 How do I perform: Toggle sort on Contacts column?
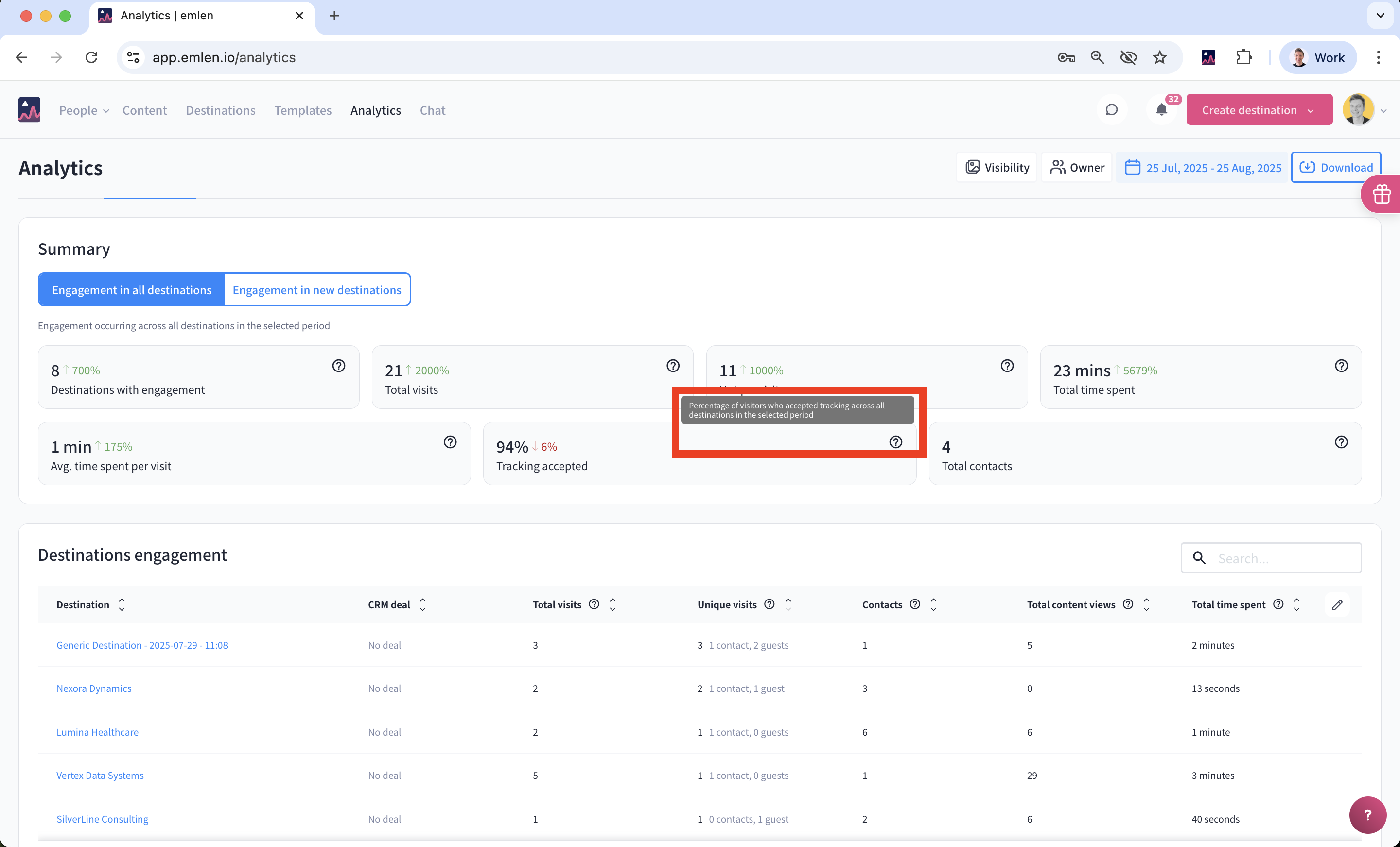[933, 604]
